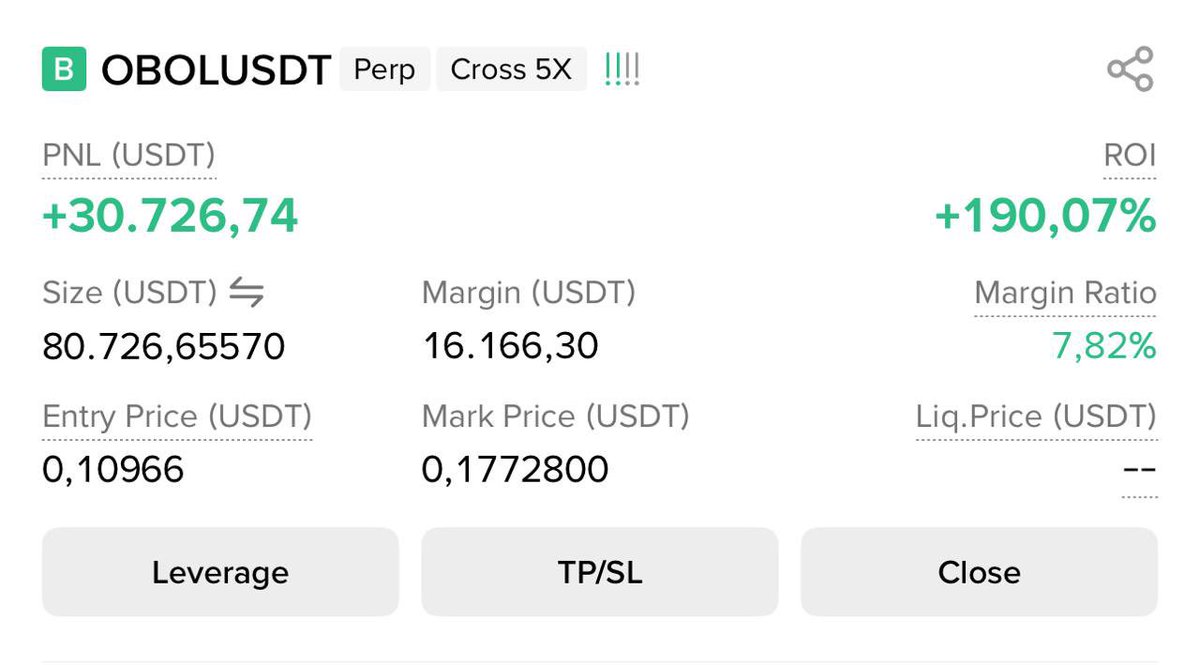Show the ROI explanation label
Viewport: 1200px width, 665px height.
click(1130, 156)
